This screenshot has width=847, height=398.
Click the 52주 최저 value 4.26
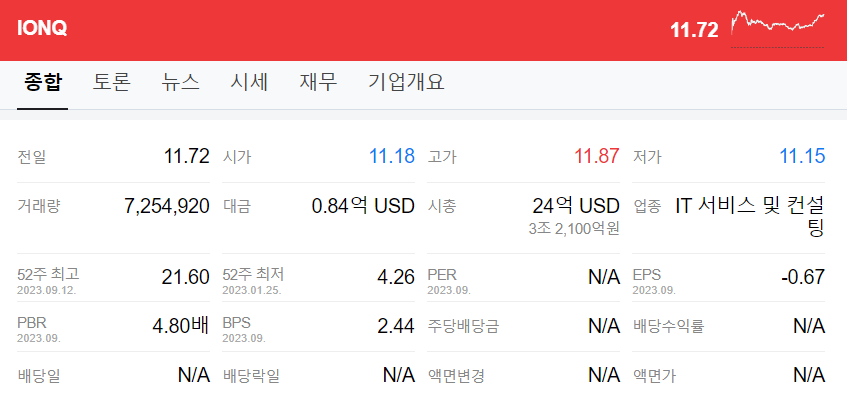(x=396, y=277)
